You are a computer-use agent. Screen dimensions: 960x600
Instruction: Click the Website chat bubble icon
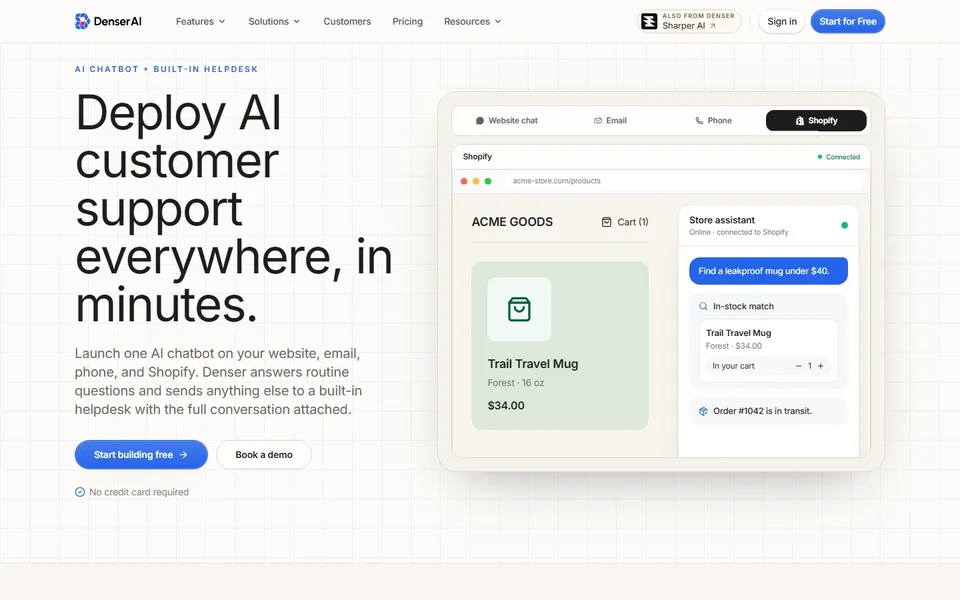click(480, 121)
